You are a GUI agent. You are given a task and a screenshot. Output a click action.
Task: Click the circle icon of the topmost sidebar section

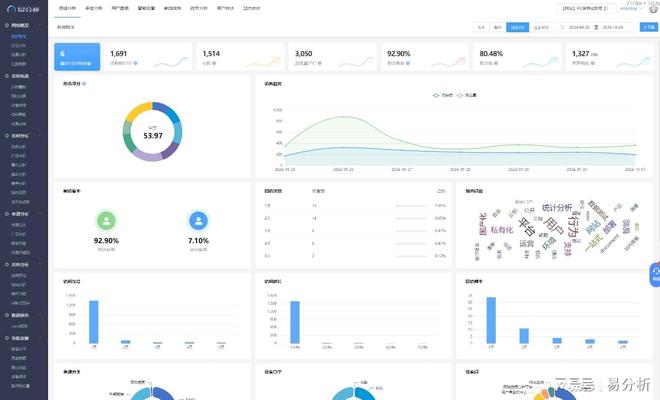click(x=7, y=25)
